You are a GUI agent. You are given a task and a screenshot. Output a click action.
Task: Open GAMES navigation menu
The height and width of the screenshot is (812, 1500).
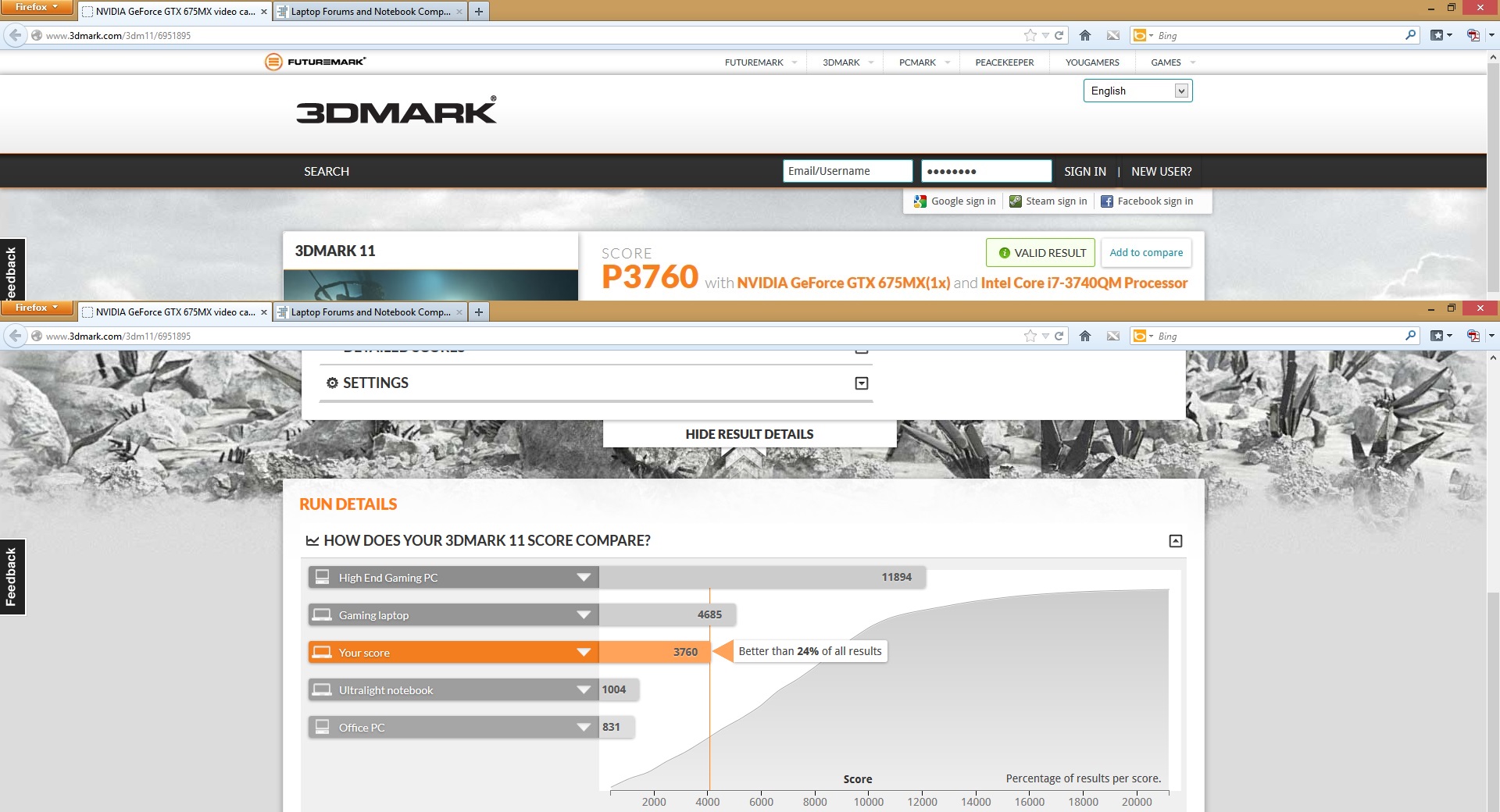coord(1173,62)
